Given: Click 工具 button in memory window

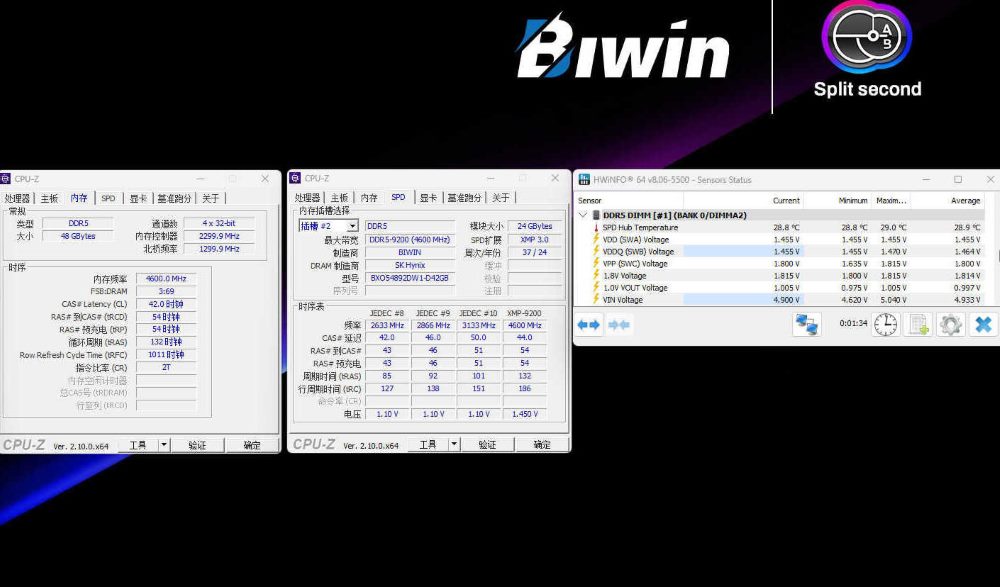Looking at the screenshot, I should click(138, 445).
